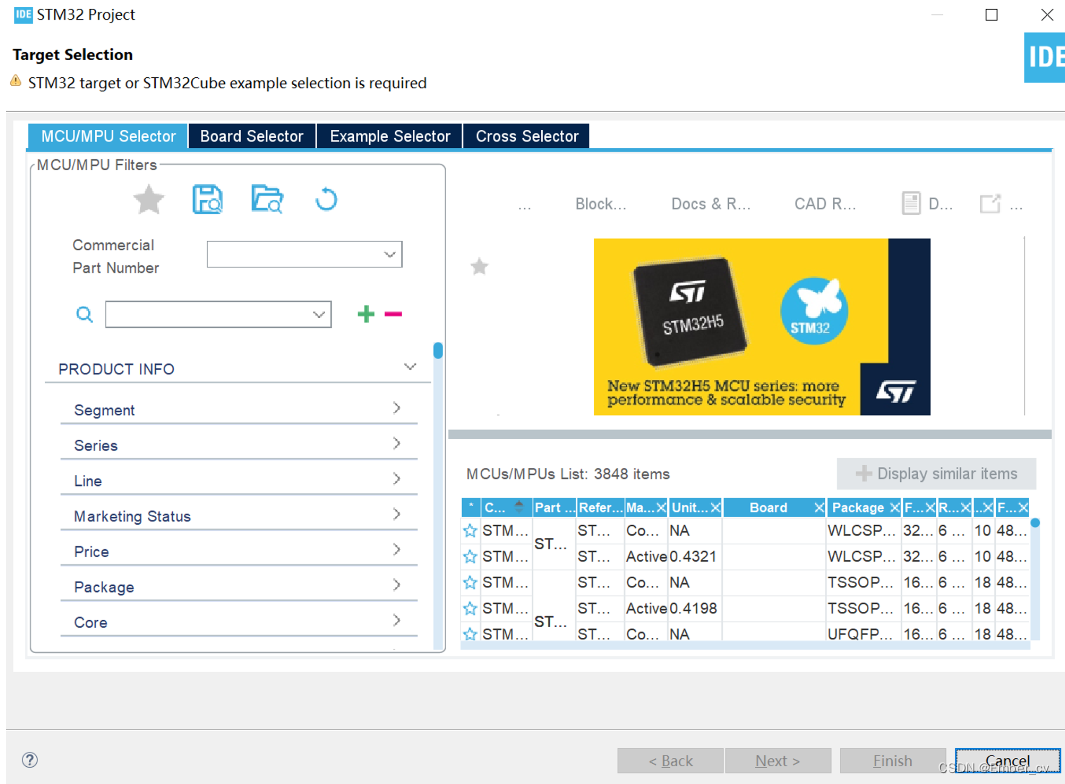1065x784 pixels.
Task: Click the magnifier search icon
Action: (x=84, y=315)
